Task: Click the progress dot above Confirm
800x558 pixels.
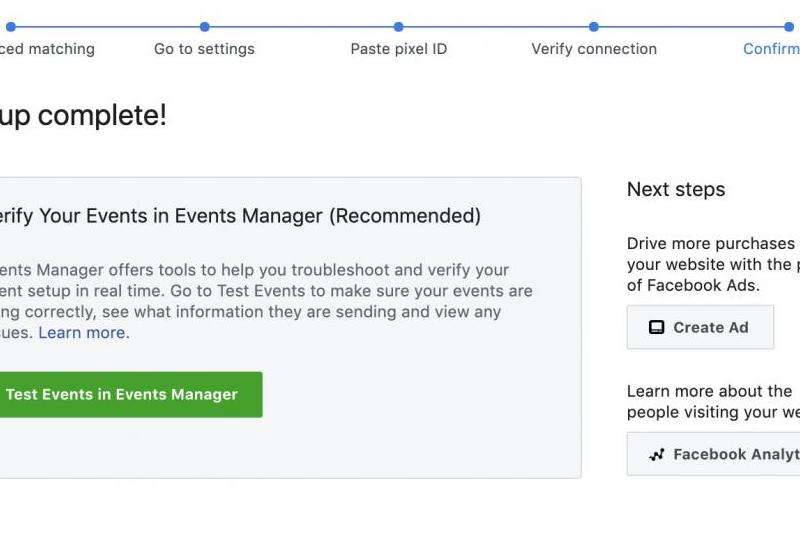Action: click(x=789, y=27)
